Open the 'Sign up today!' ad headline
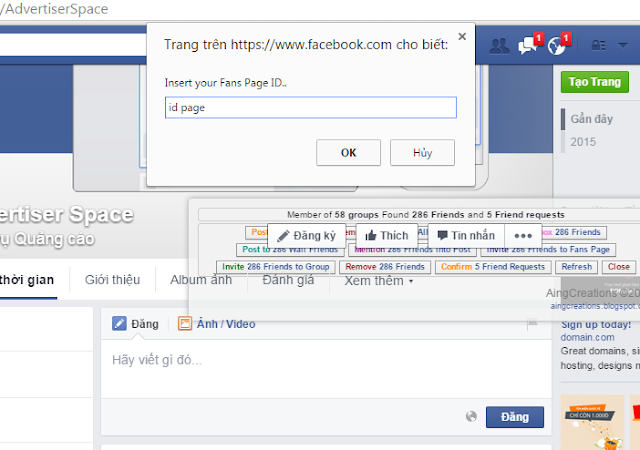The width and height of the screenshot is (640, 450). (x=596, y=325)
